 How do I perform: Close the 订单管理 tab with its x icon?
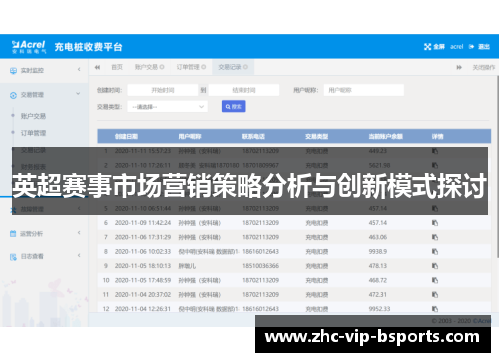pyautogui.click(x=203, y=67)
